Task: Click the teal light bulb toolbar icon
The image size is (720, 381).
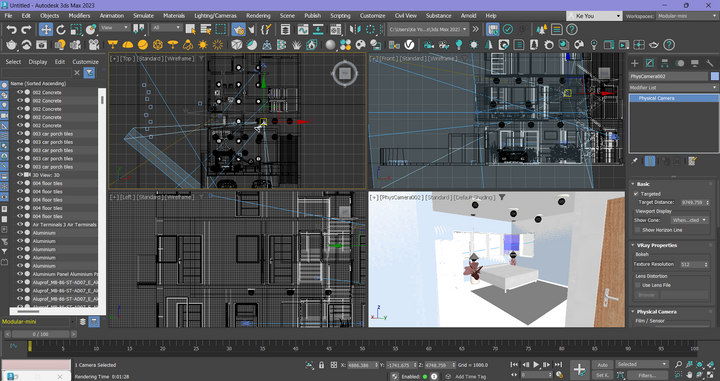Action: pos(458,45)
